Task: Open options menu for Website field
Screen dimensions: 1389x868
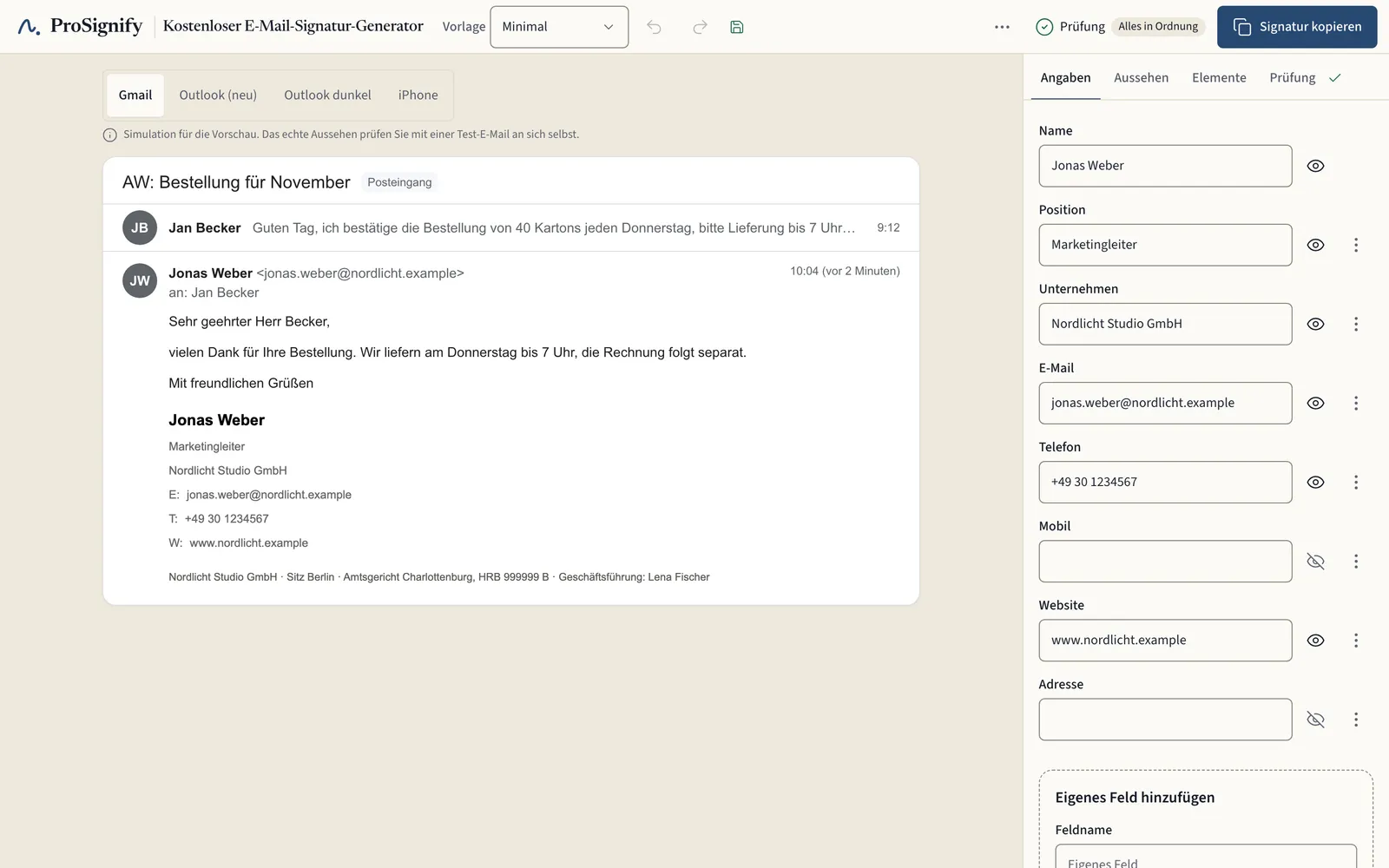Action: point(1356,641)
